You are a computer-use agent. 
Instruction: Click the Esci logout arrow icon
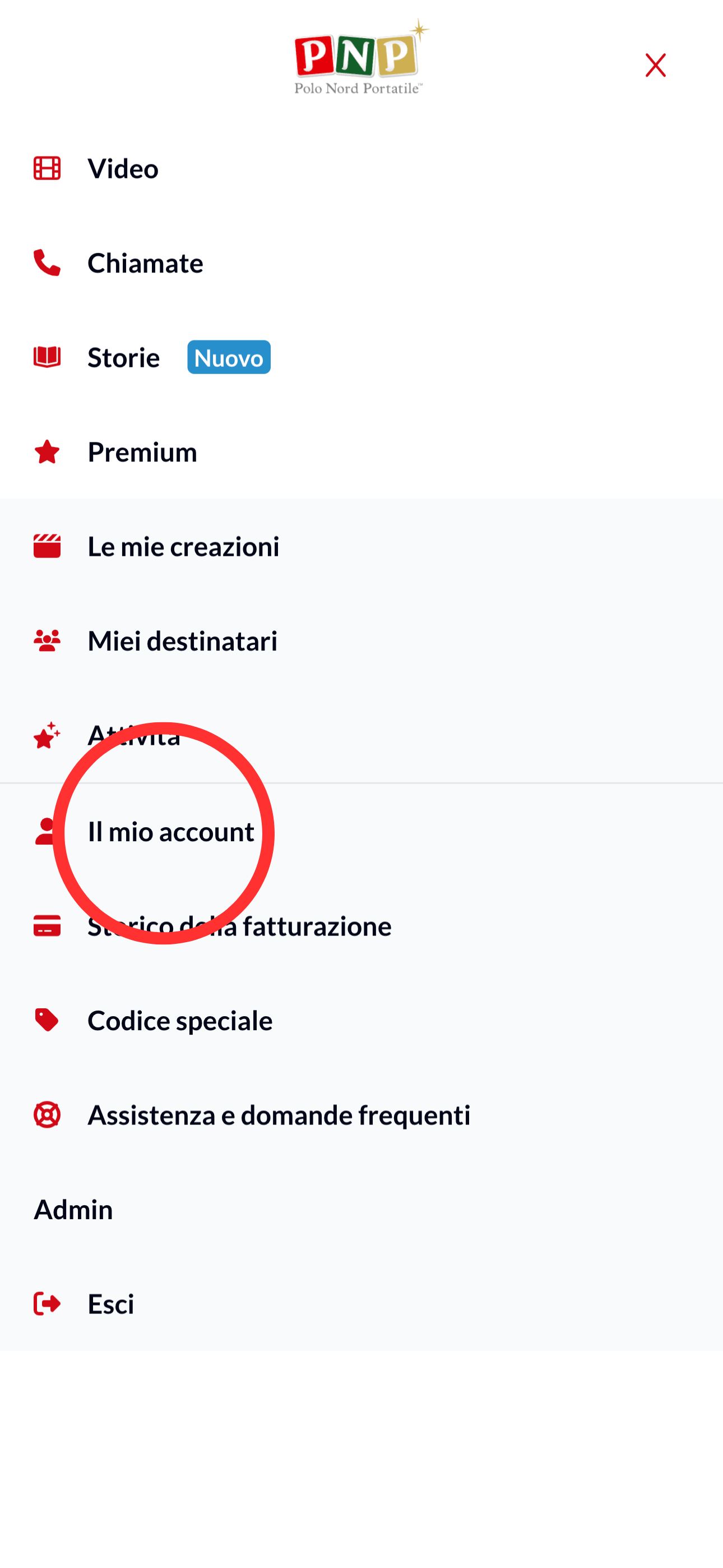tap(47, 1304)
